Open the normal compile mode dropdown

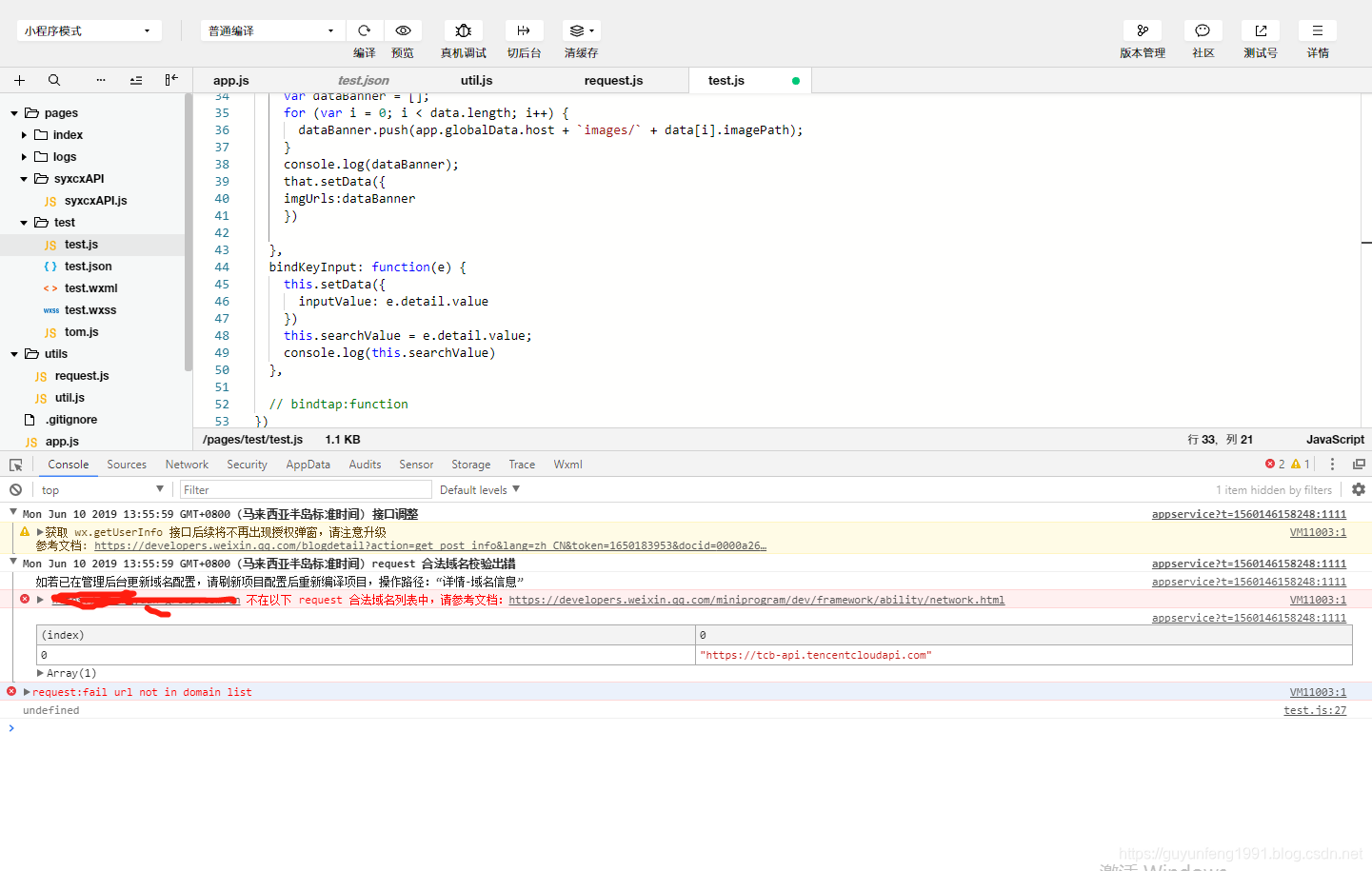point(272,30)
